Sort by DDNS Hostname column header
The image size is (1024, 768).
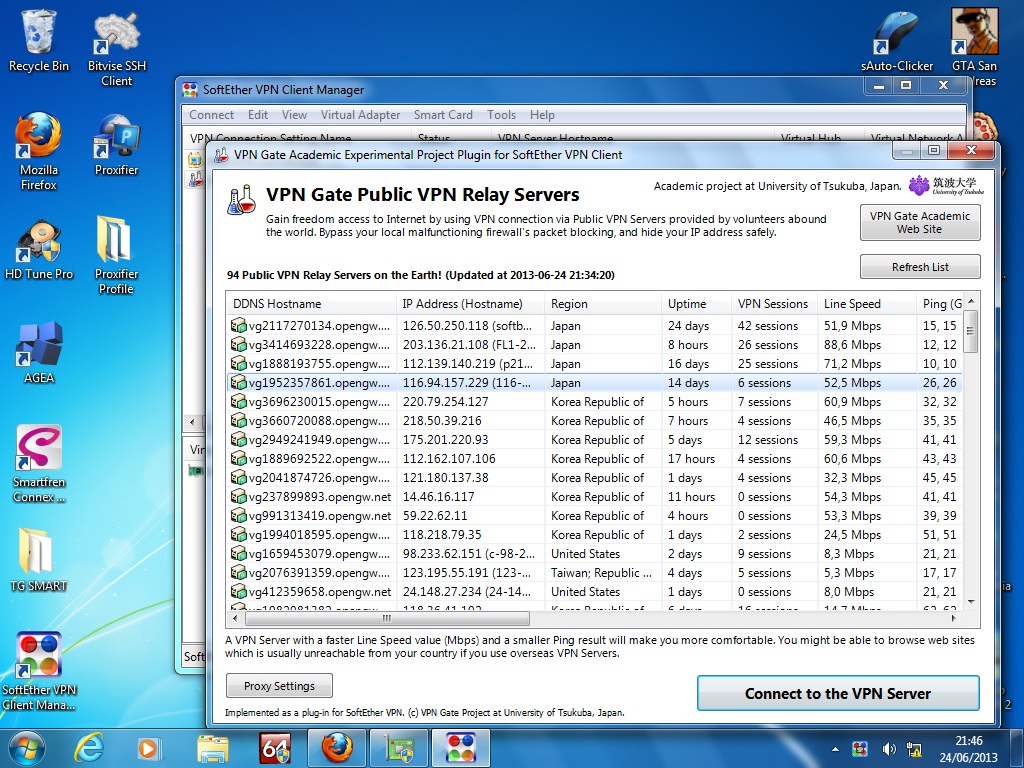coord(311,304)
